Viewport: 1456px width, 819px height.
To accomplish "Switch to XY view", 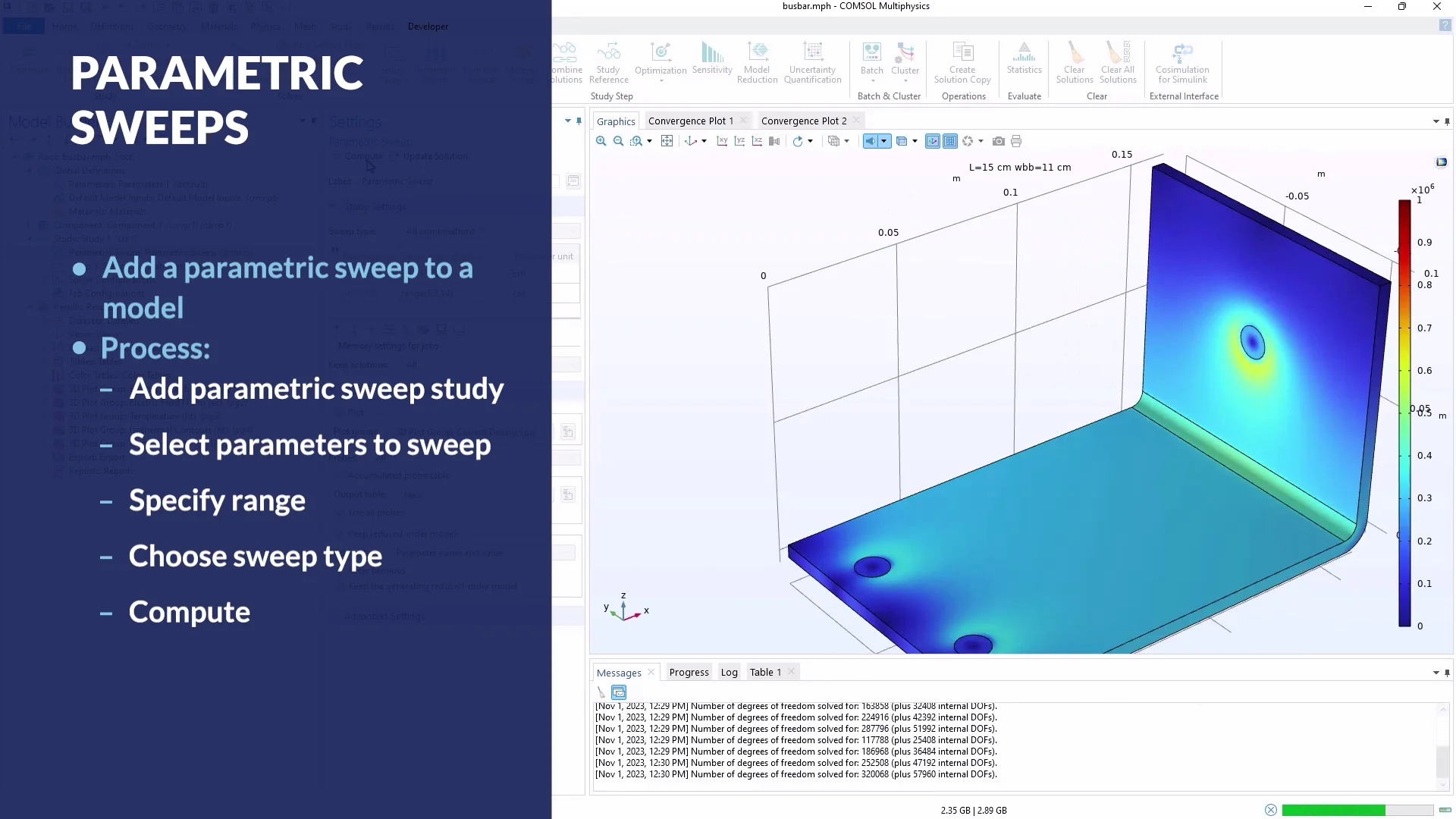I will [x=722, y=141].
